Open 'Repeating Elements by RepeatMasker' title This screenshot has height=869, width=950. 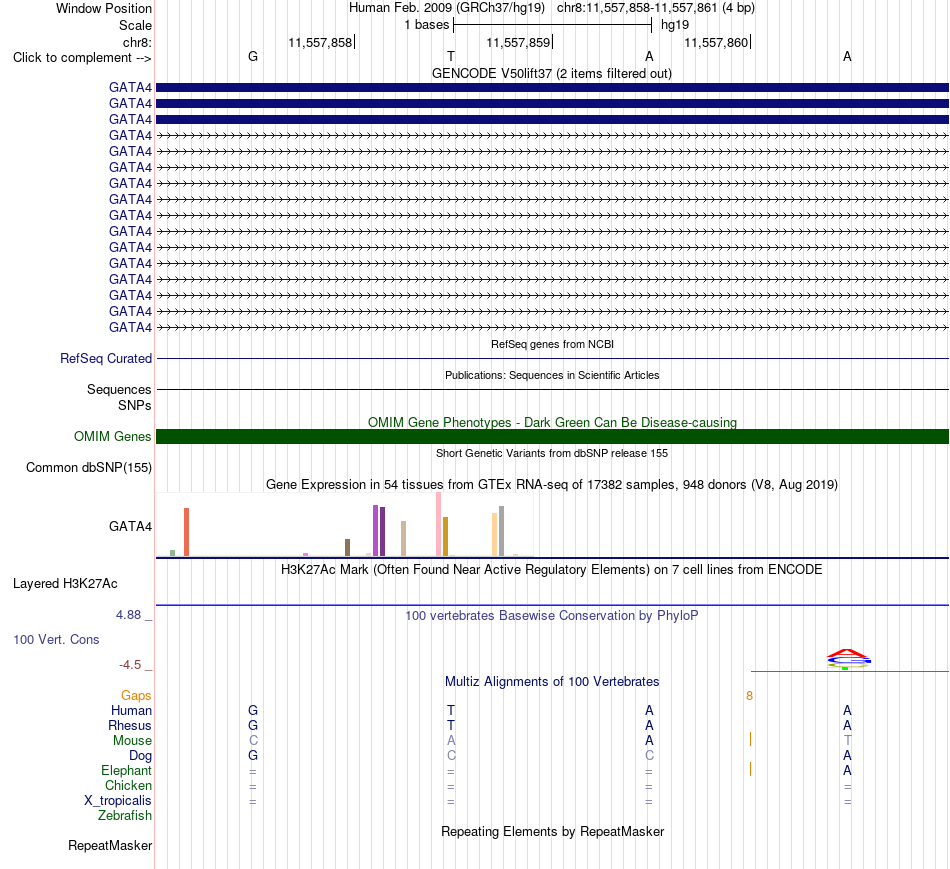point(552,831)
